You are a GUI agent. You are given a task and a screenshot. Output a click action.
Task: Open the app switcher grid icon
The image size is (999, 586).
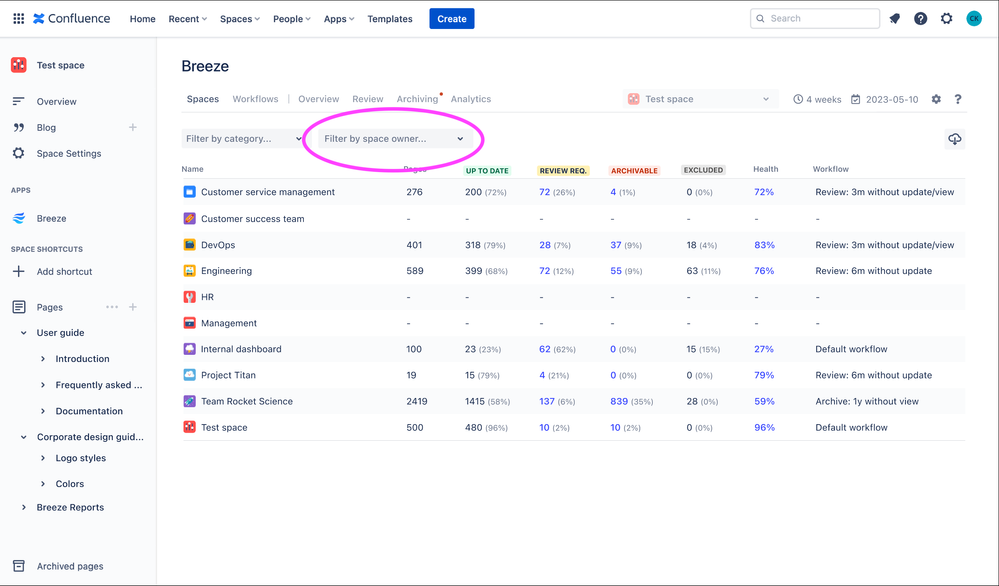(x=18, y=18)
